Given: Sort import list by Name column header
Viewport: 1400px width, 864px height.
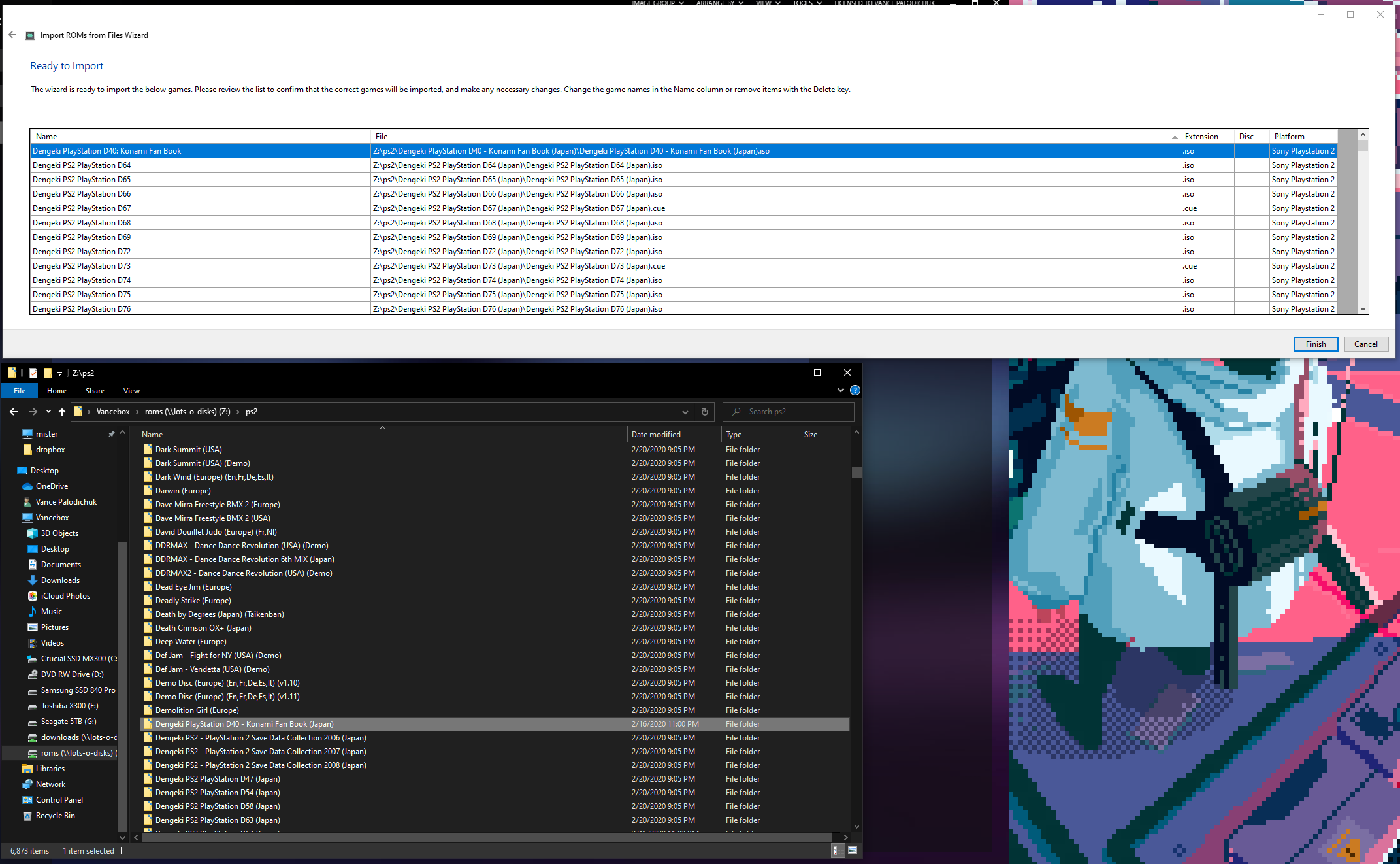Looking at the screenshot, I should coord(200,137).
